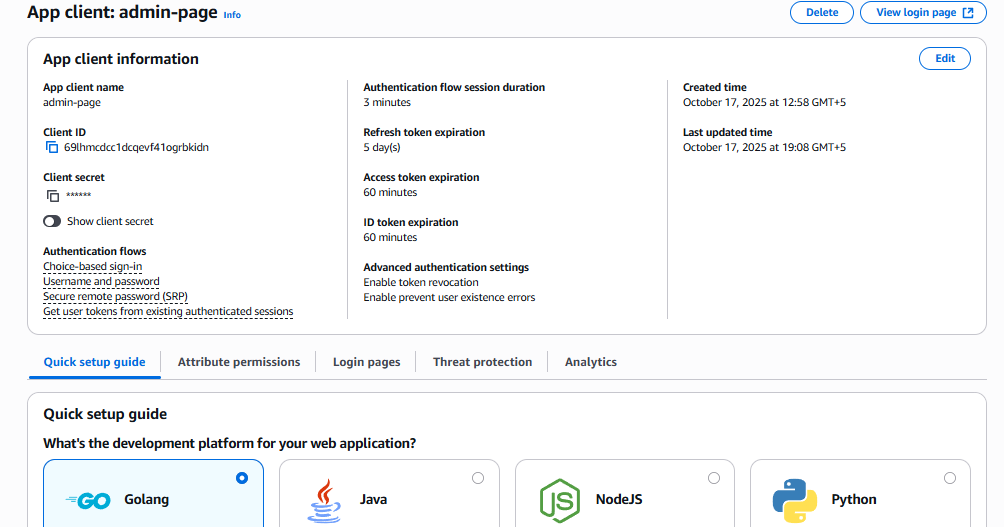Click Edit in App client information
This screenshot has height=527, width=1004.
click(x=944, y=58)
